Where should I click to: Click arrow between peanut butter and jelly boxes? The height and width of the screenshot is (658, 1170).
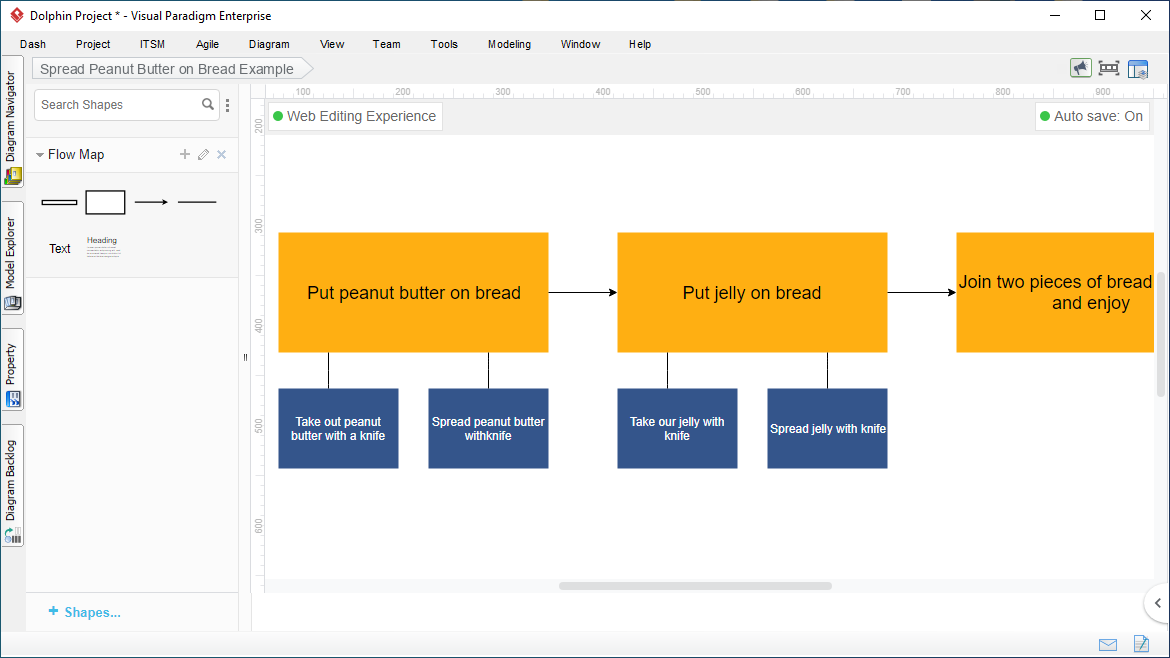pyautogui.click(x=583, y=292)
